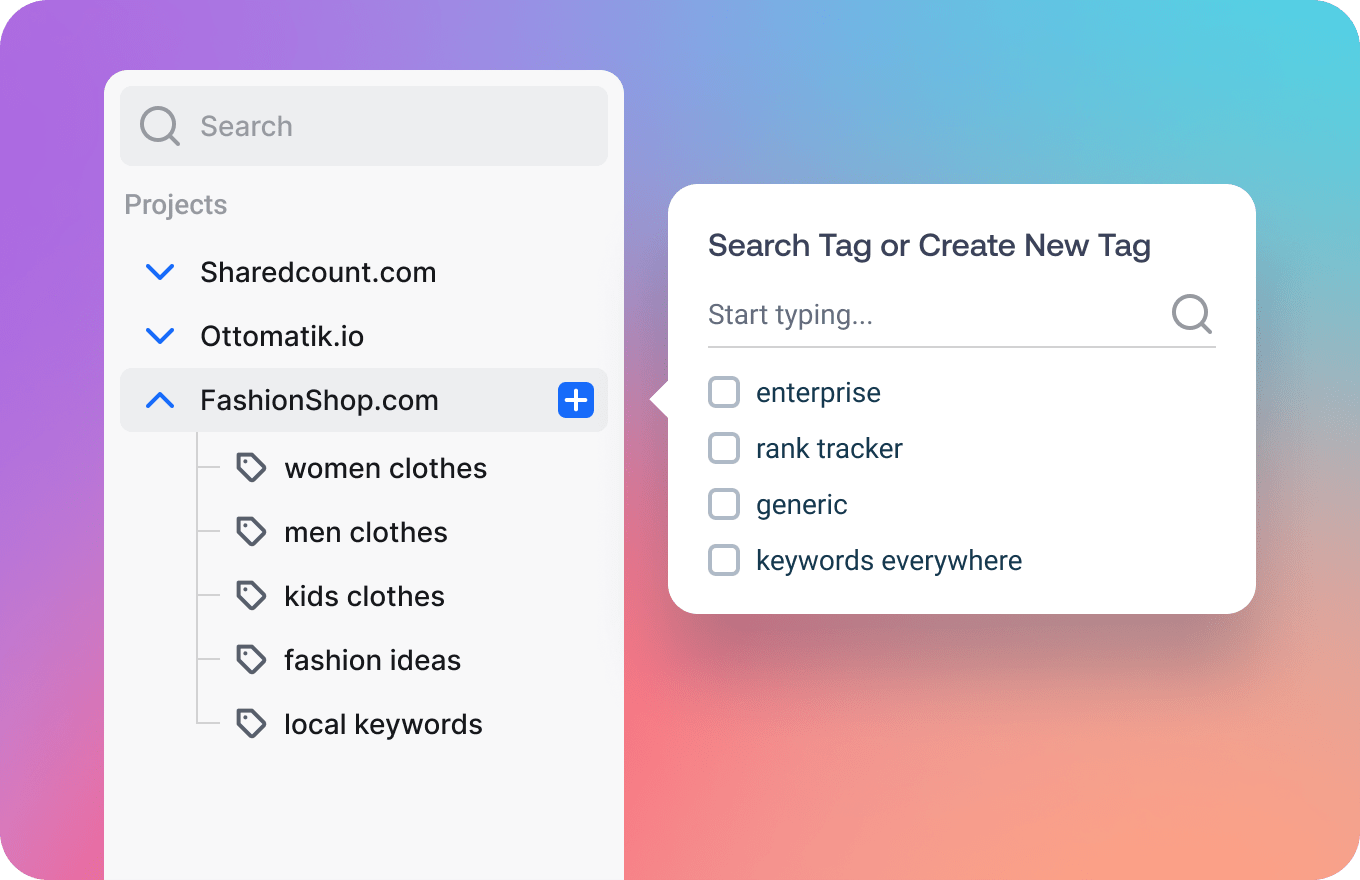
Task: Expand the Ottomatik.io project
Action: coord(159,335)
